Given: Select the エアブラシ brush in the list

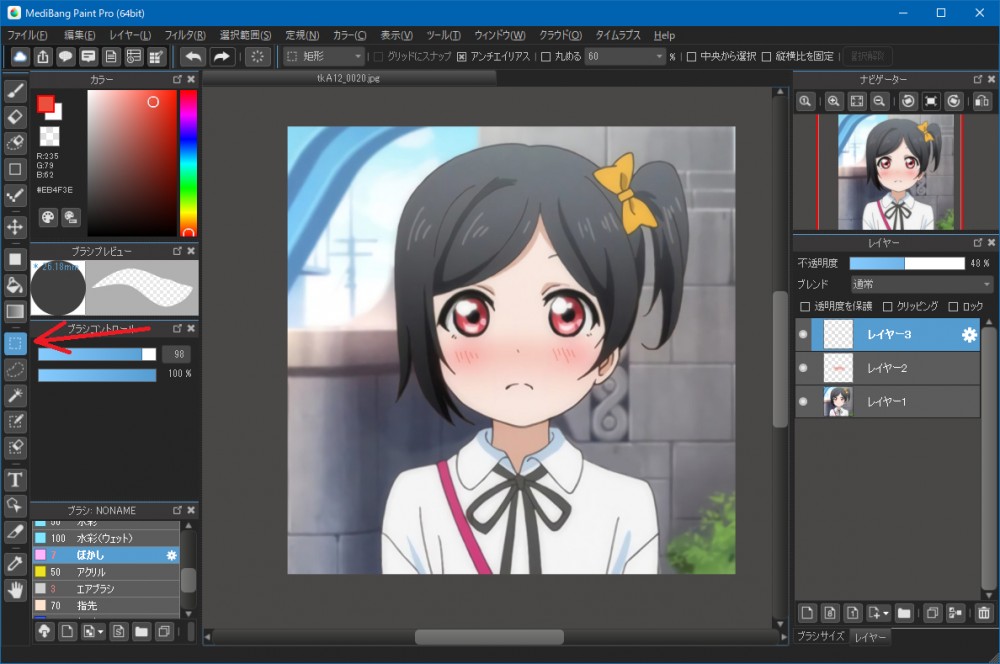Looking at the screenshot, I should (106, 589).
